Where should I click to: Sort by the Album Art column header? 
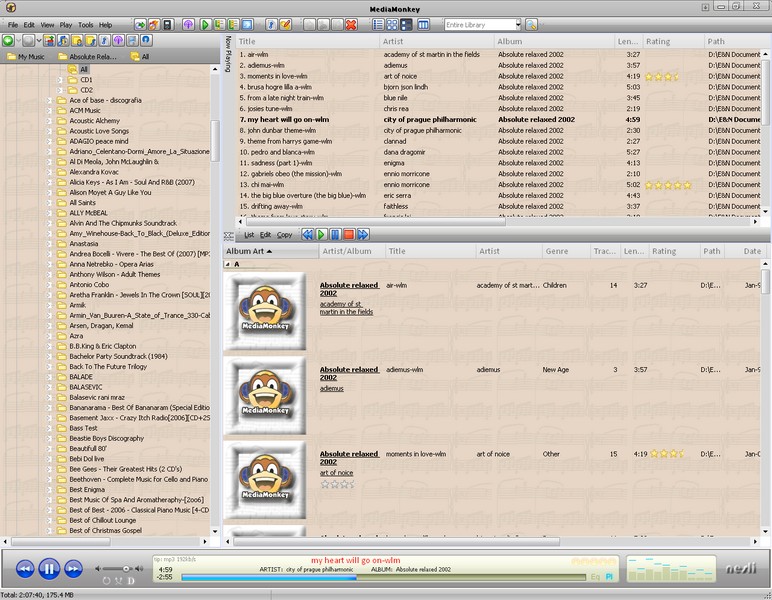coord(270,251)
